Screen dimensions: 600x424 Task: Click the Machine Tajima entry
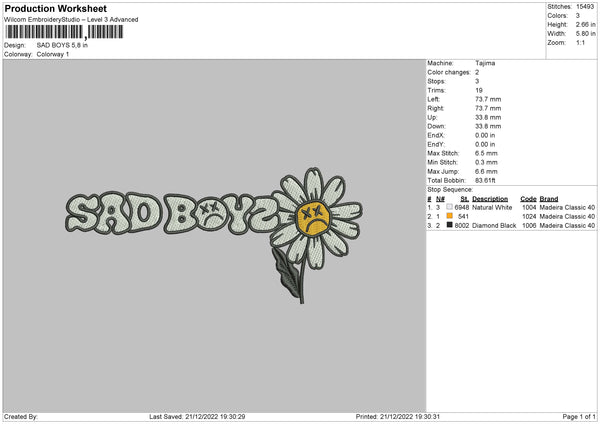tap(461, 63)
